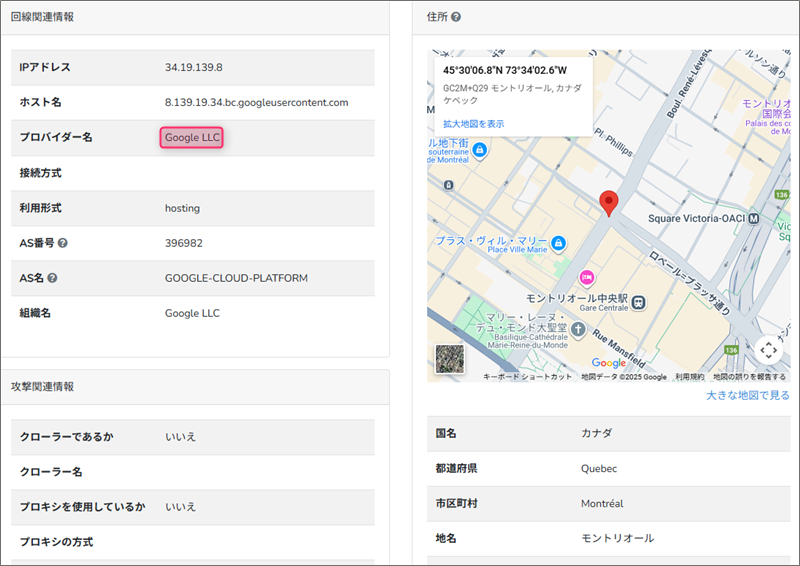Click the Google logo on the map

(x=608, y=363)
